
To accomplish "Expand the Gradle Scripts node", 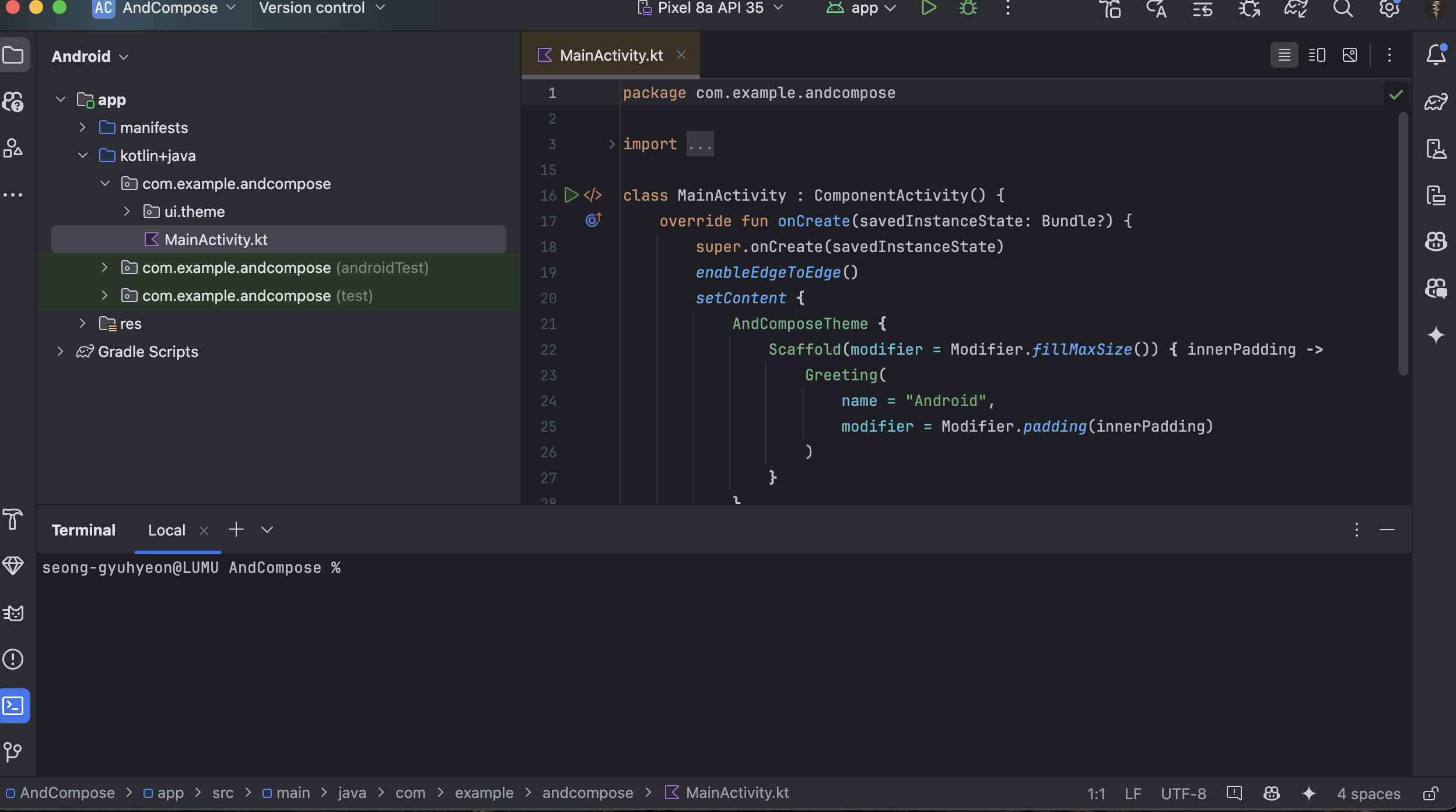I will [x=60, y=351].
